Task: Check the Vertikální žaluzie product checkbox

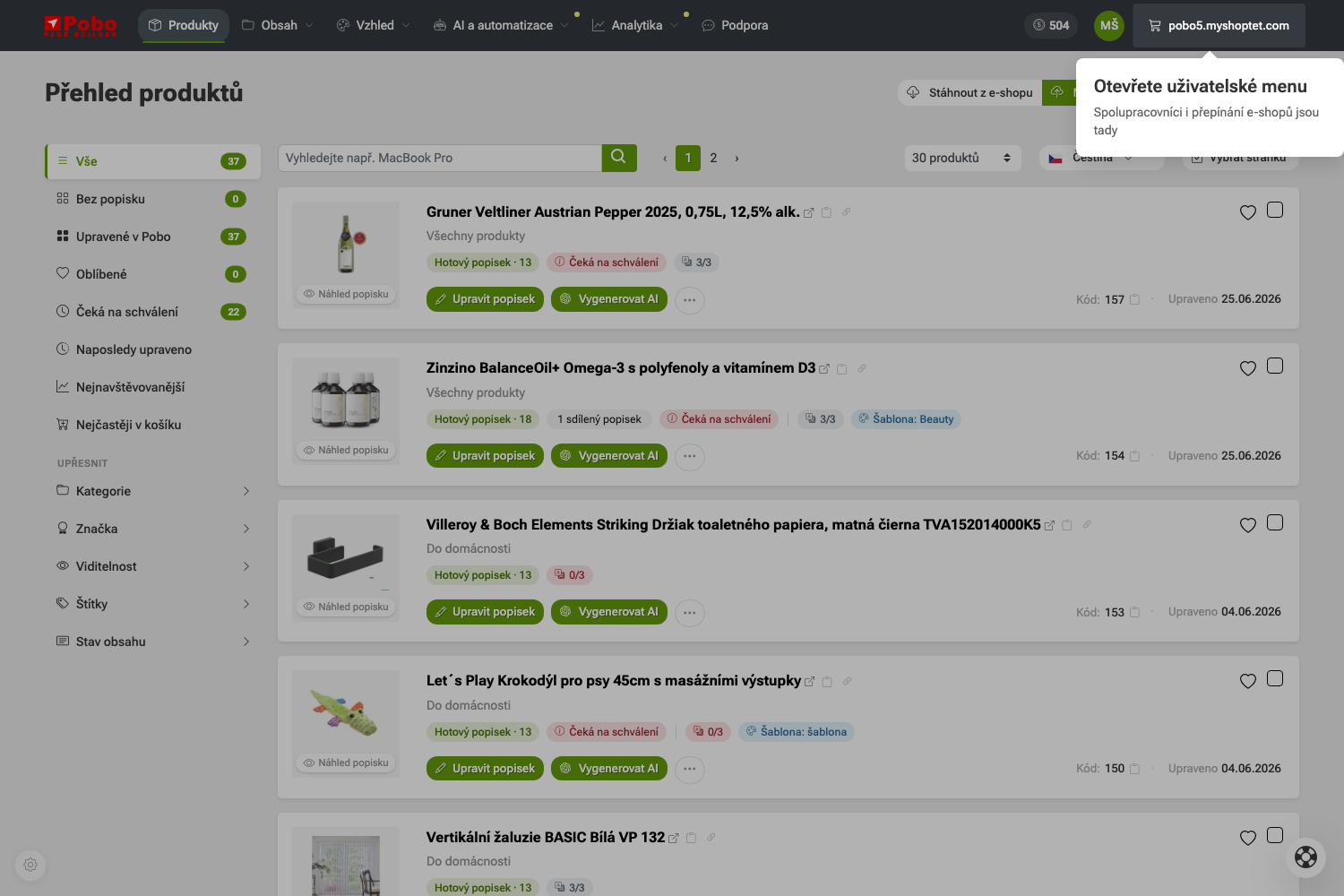Action: (1275, 835)
